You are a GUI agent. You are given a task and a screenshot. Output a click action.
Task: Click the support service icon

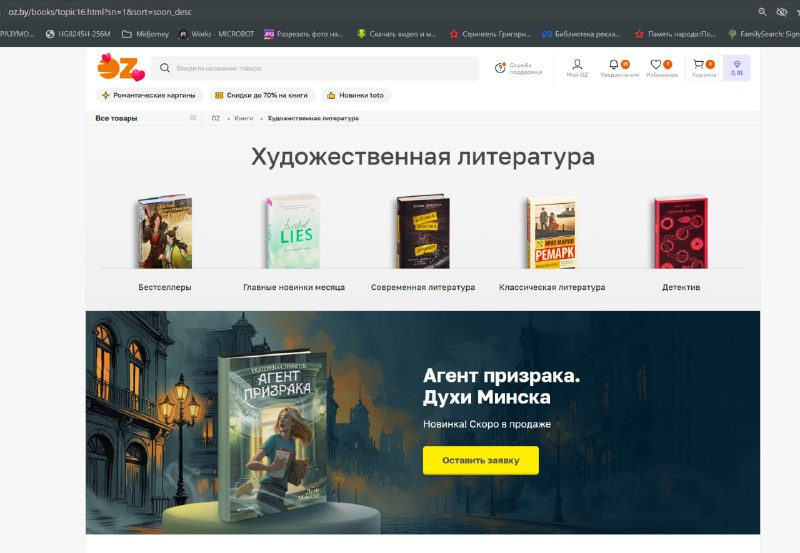500,68
